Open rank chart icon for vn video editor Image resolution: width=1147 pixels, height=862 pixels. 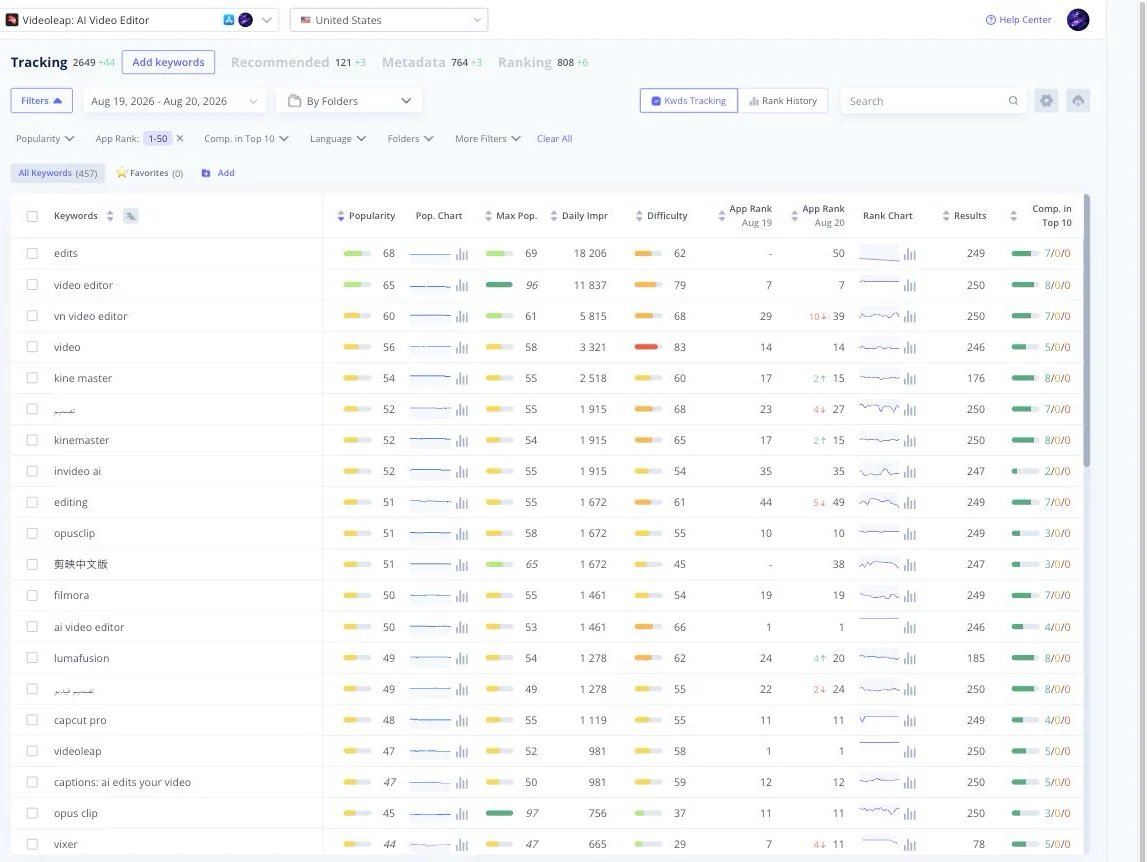[909, 317]
